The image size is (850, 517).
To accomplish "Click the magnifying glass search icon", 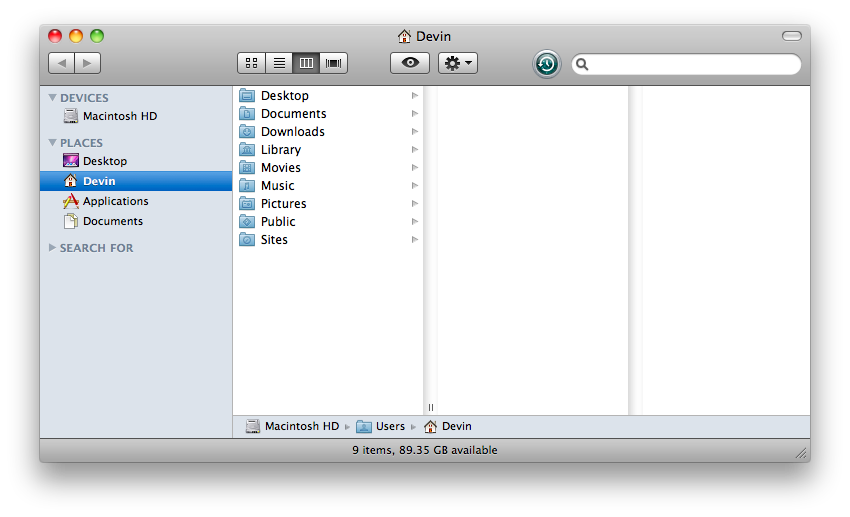I will [582, 64].
